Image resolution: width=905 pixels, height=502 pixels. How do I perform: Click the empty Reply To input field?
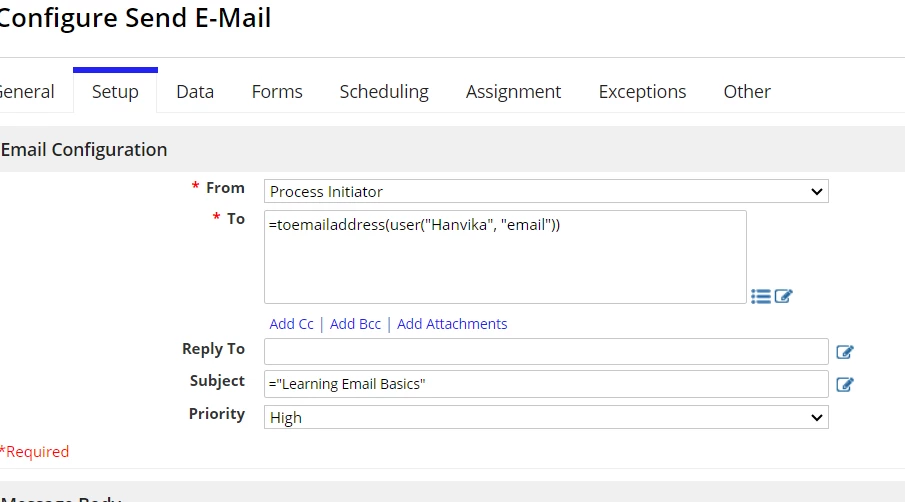click(x=546, y=351)
